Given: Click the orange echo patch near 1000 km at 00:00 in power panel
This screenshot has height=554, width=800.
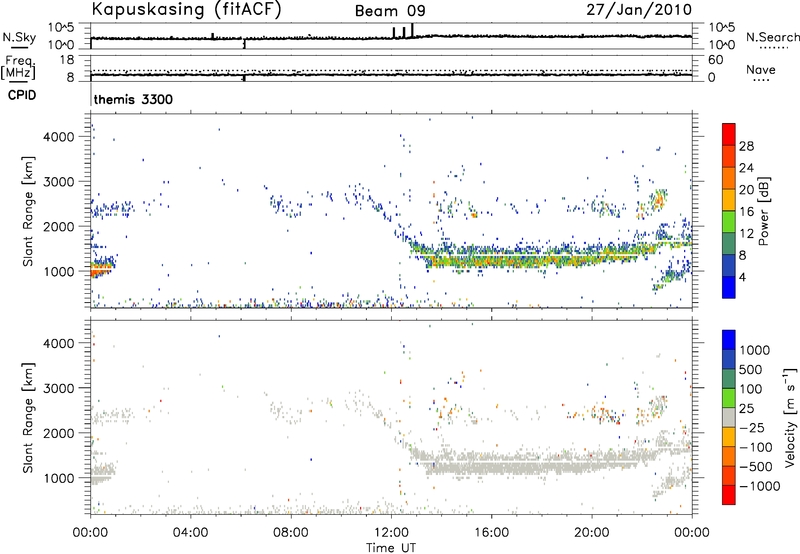Looking at the screenshot, I should [x=99, y=269].
